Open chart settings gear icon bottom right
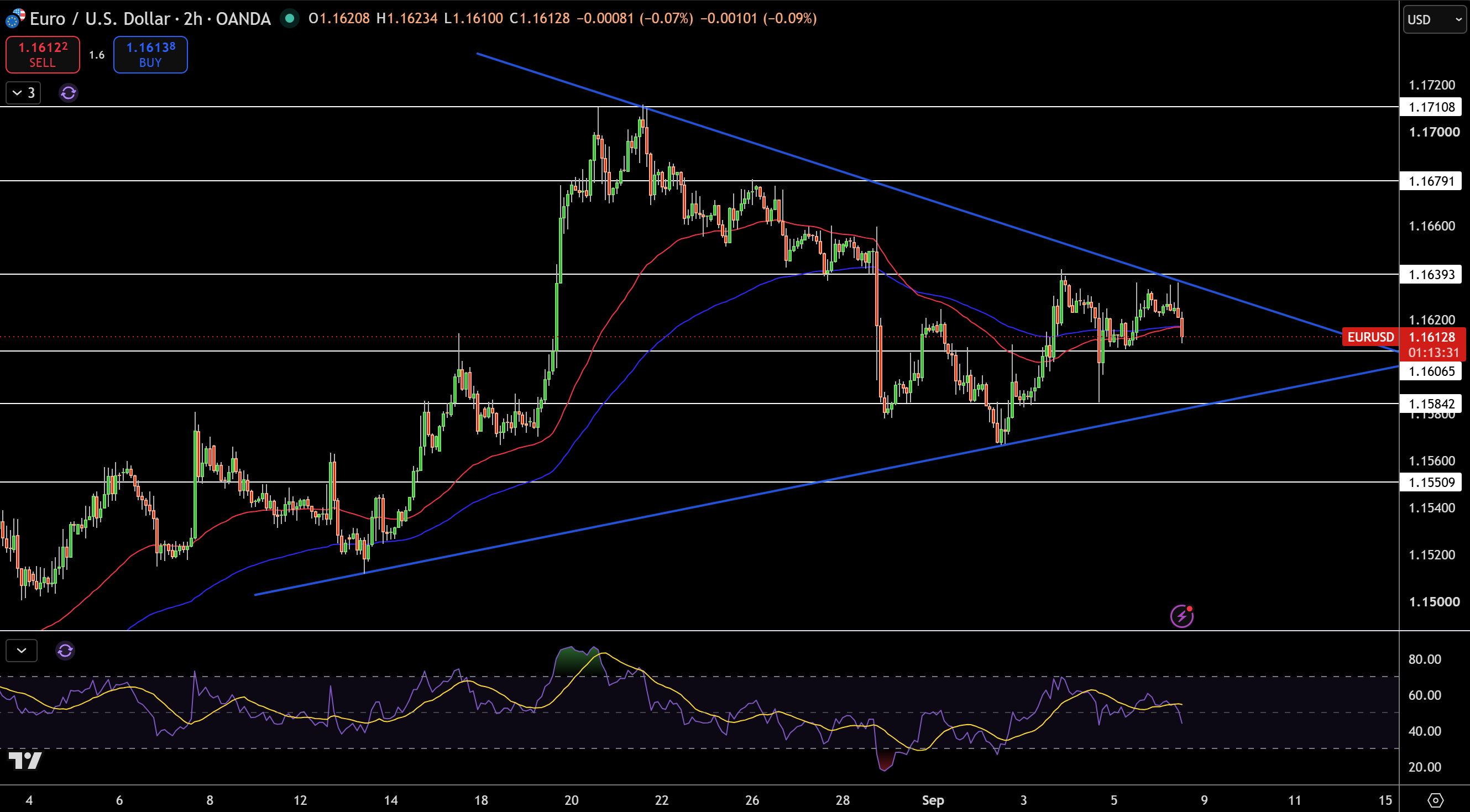Image resolution: width=1470 pixels, height=812 pixels. click(1436, 800)
